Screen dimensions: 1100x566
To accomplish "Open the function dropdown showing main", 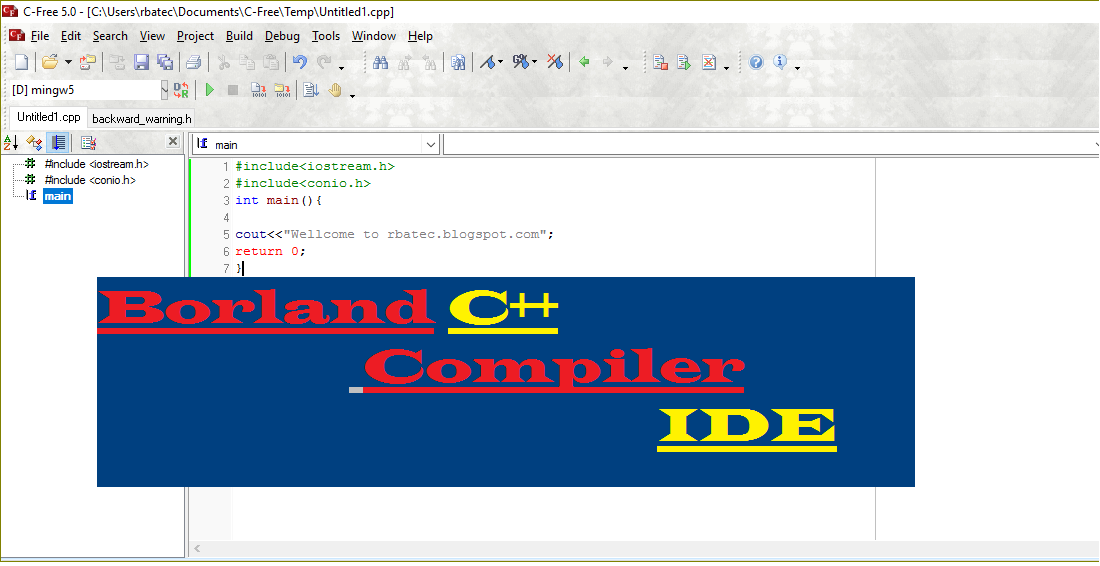I will 316,144.
